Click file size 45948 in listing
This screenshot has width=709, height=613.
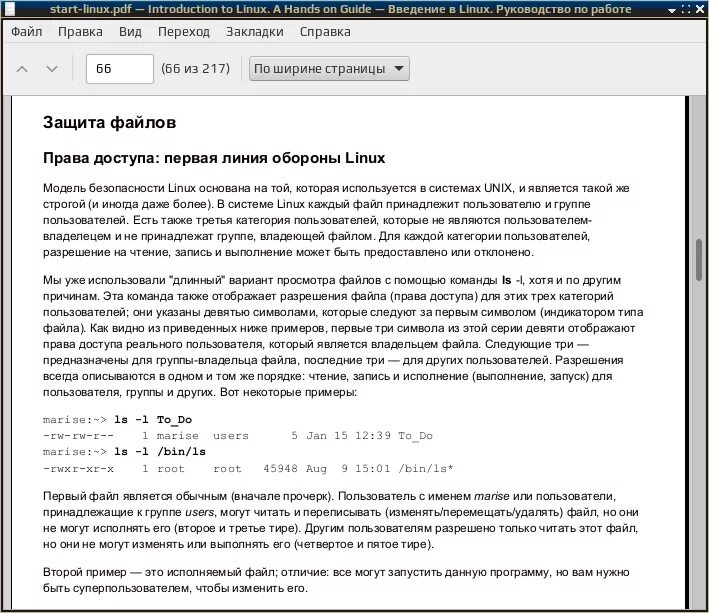point(280,469)
